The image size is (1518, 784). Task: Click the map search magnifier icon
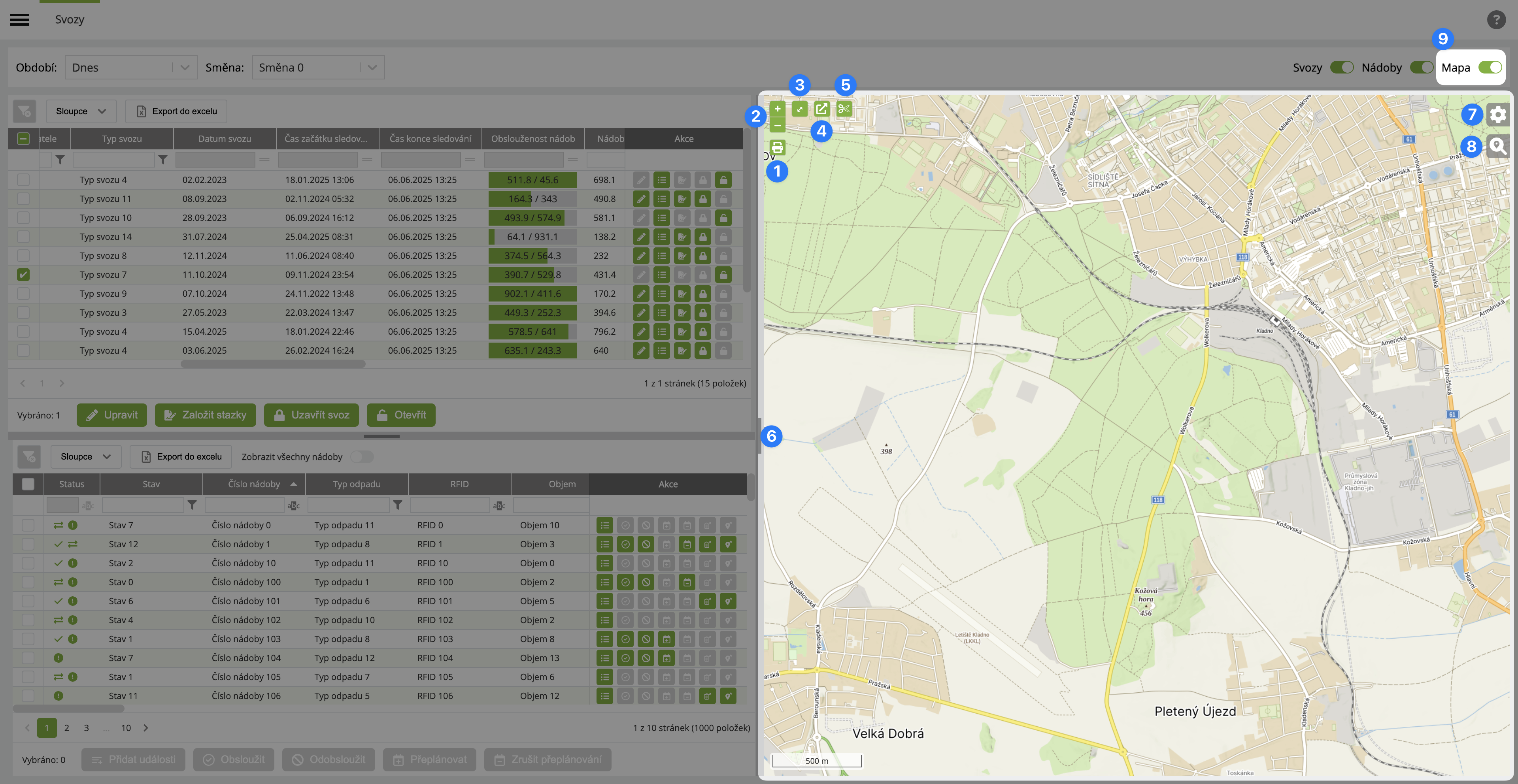click(x=1497, y=146)
